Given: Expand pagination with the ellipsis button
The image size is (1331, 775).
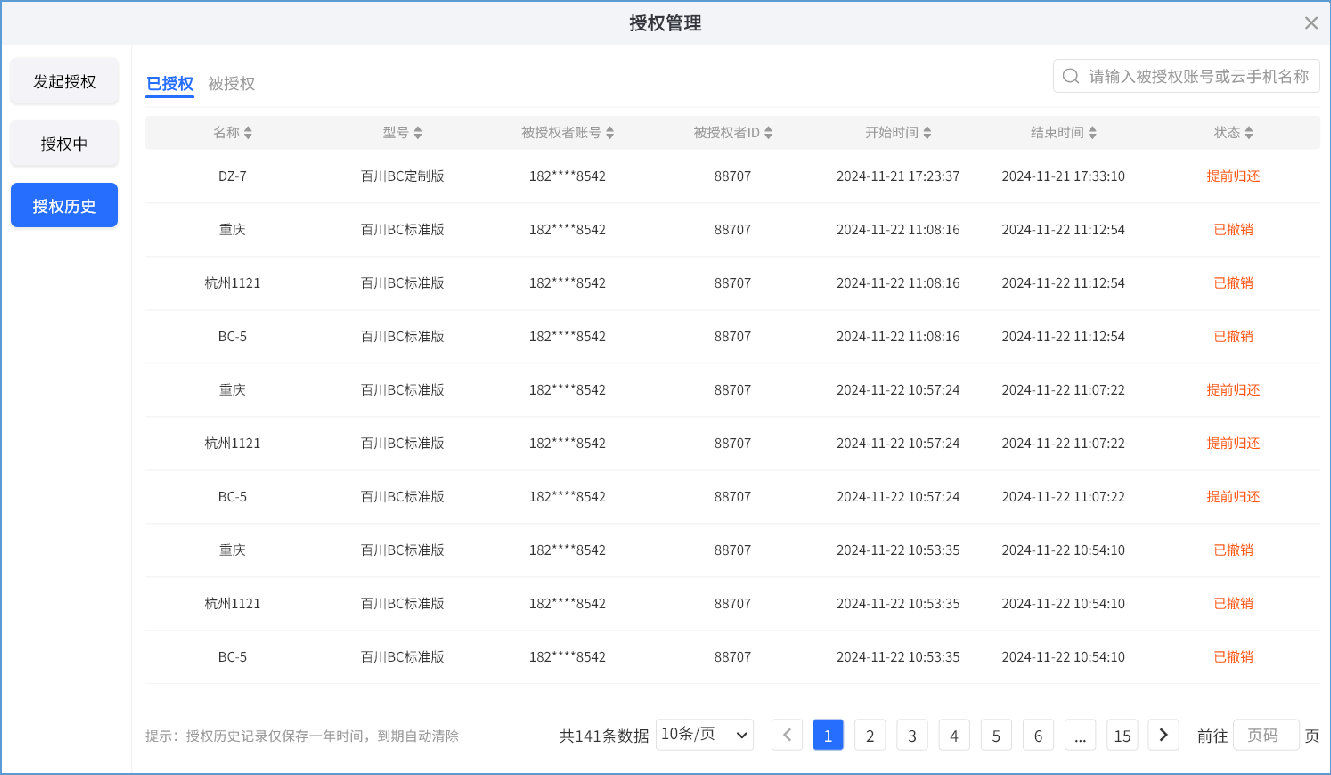Looking at the screenshot, I should tap(1079, 735).
